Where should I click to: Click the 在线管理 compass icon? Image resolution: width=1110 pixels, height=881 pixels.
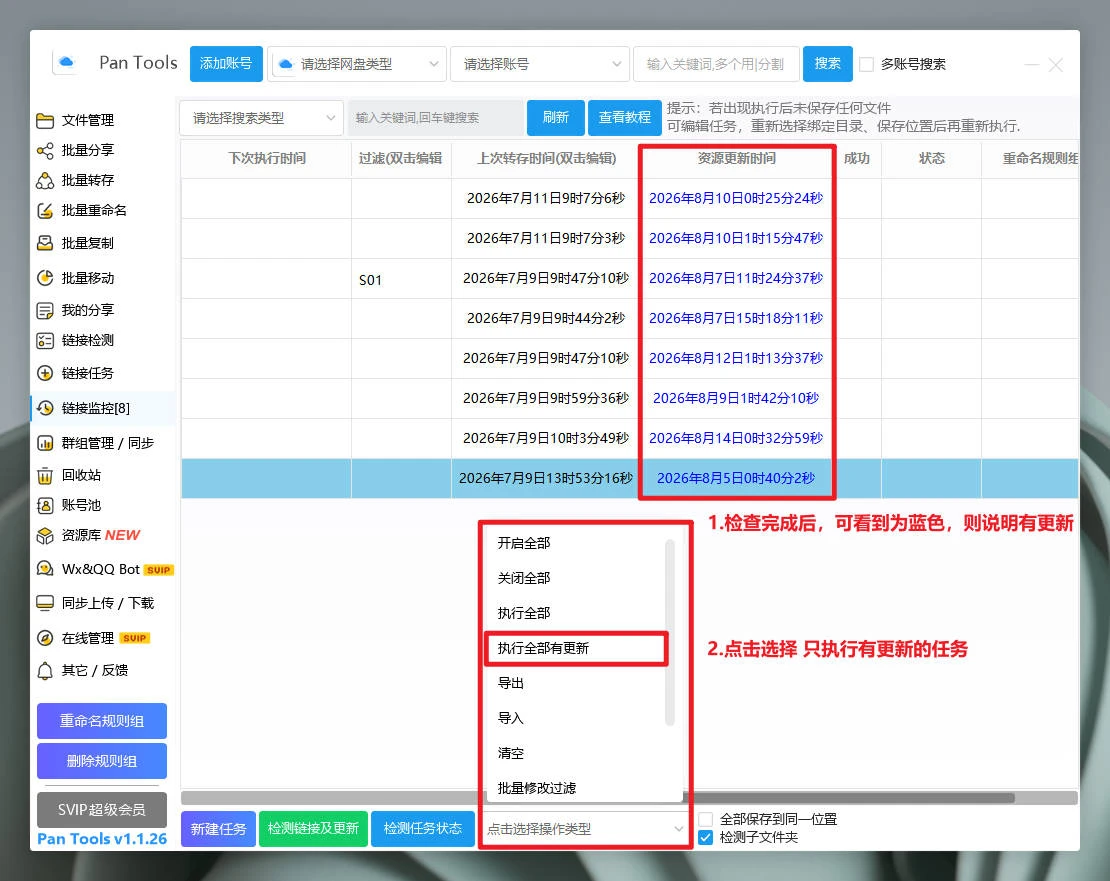point(45,638)
